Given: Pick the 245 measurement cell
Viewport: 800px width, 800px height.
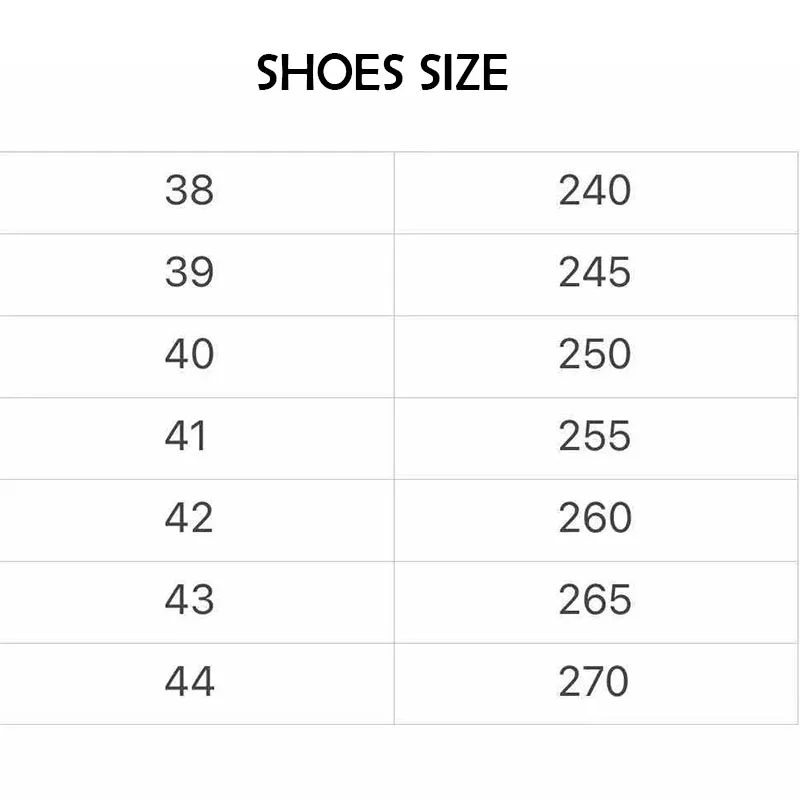Looking at the screenshot, I should point(595,272).
